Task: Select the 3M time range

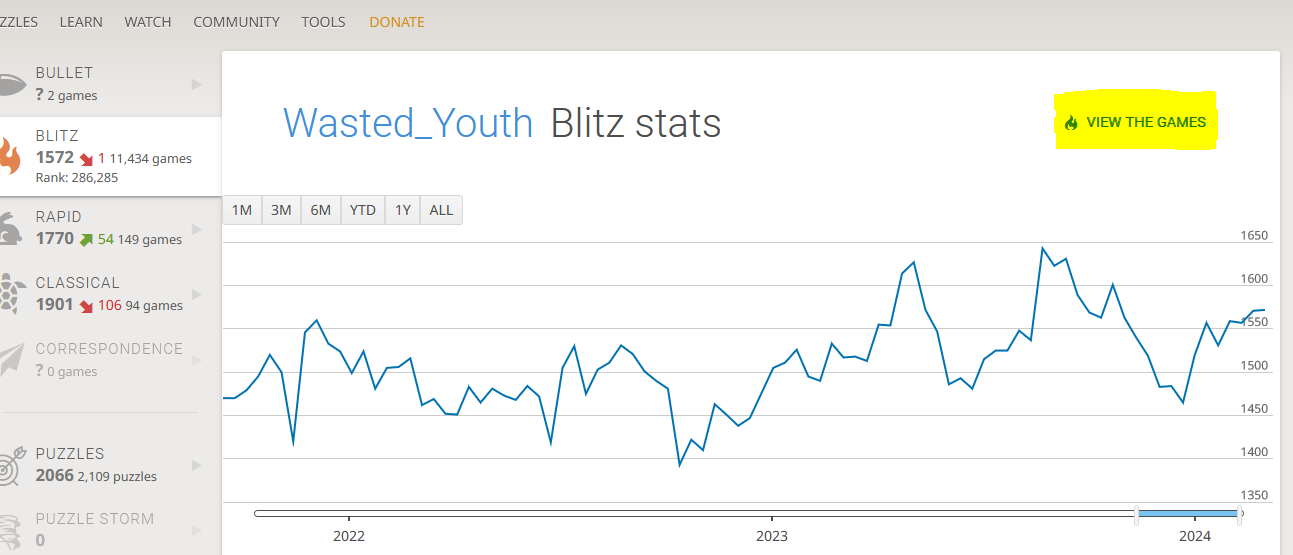Action: (281, 210)
